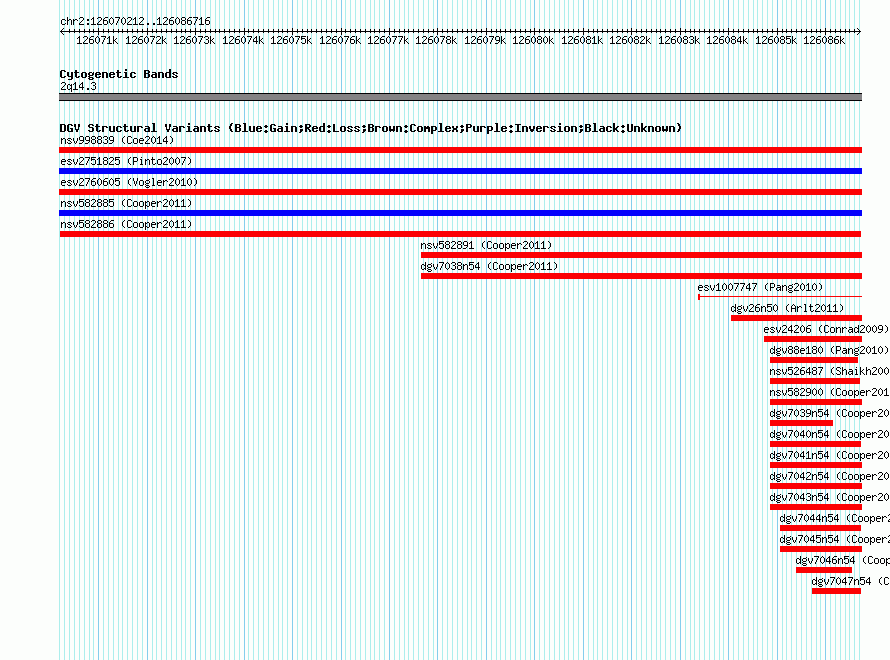Open dgv7043n54 variant label
The image size is (890, 660).
[829, 497]
